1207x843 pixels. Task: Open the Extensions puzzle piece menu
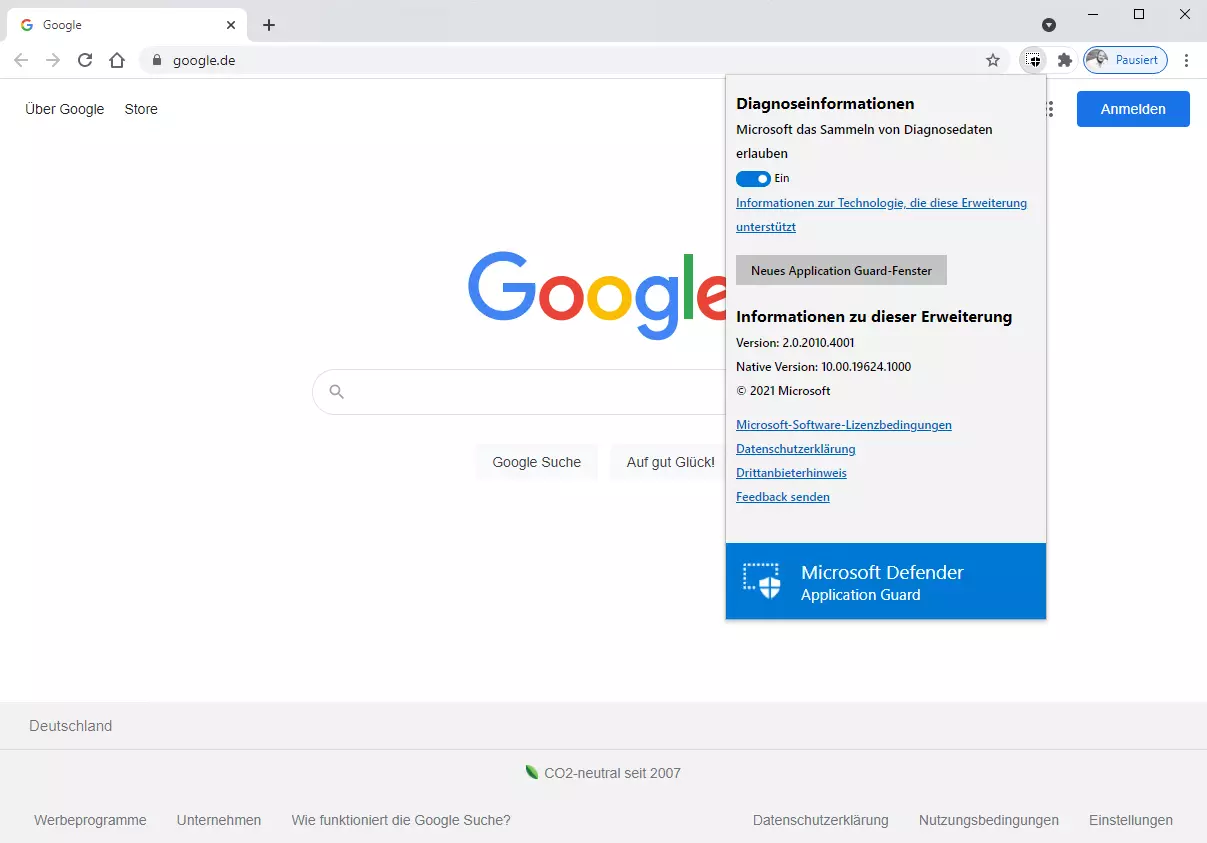[x=1065, y=60]
